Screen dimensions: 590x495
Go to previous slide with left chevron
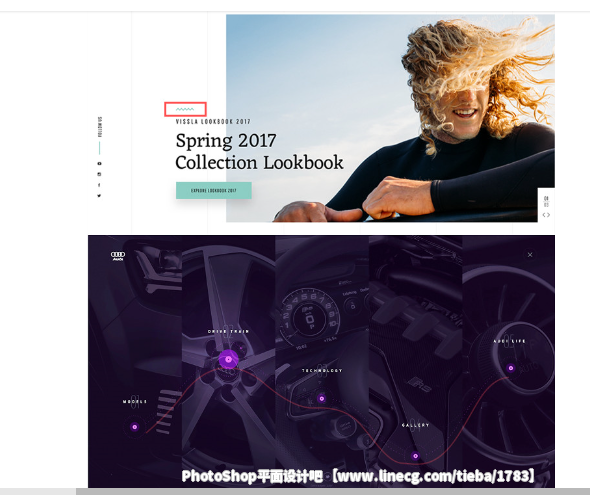pos(544,215)
